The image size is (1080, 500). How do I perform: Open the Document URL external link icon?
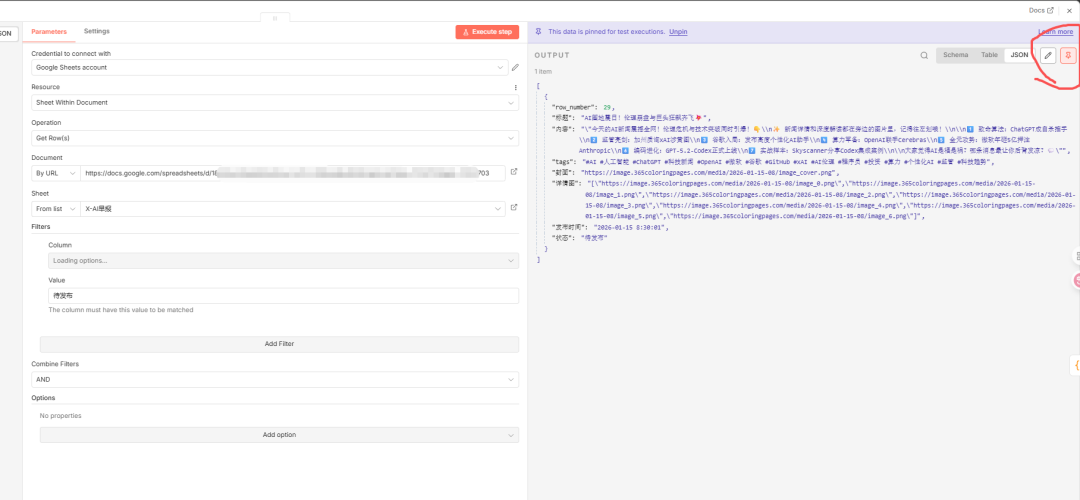click(x=514, y=172)
